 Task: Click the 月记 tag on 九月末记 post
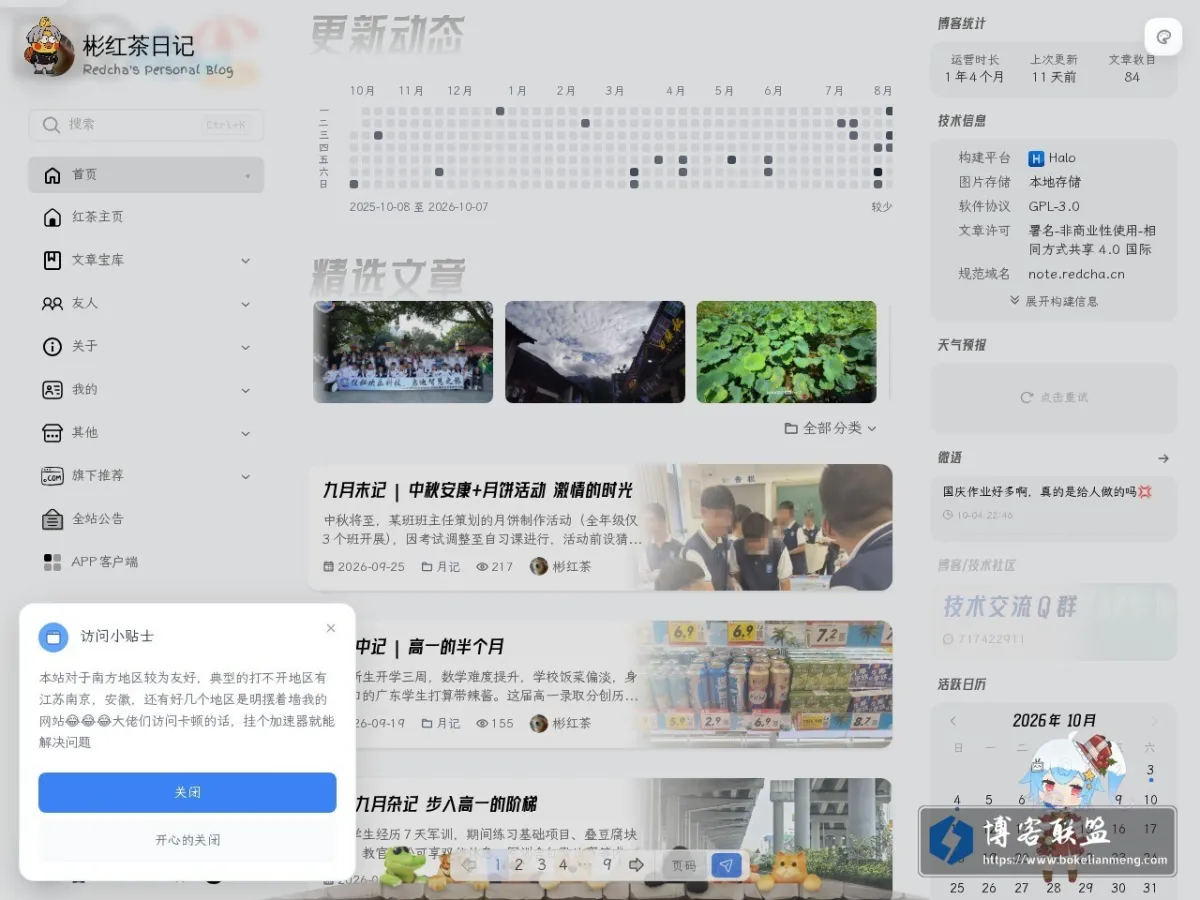click(x=441, y=566)
